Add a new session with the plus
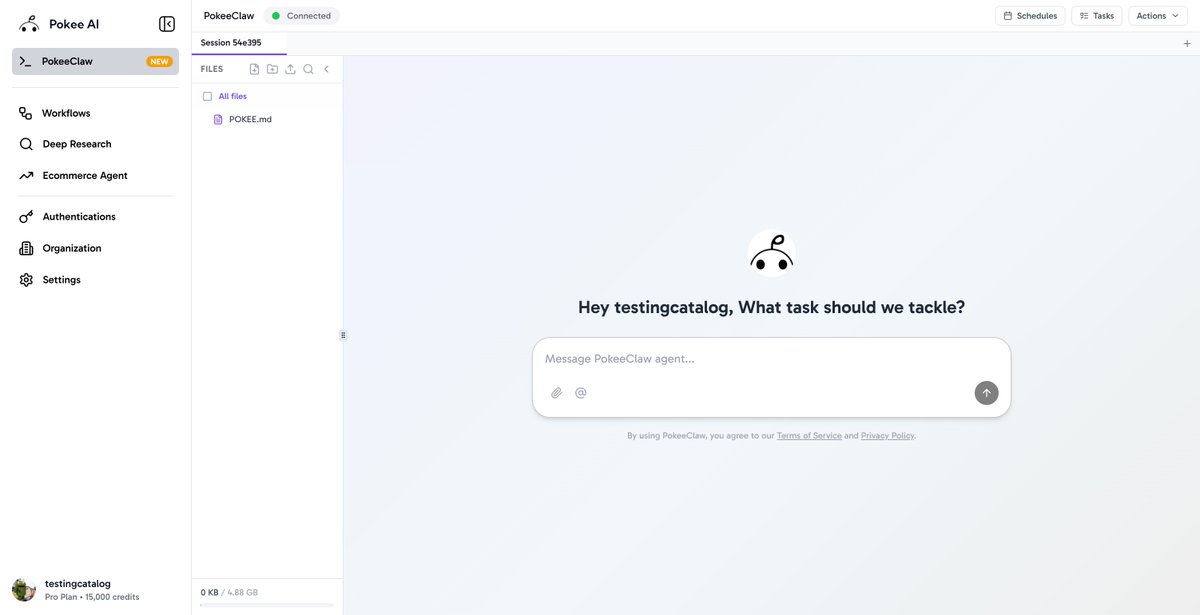 coord(1186,42)
